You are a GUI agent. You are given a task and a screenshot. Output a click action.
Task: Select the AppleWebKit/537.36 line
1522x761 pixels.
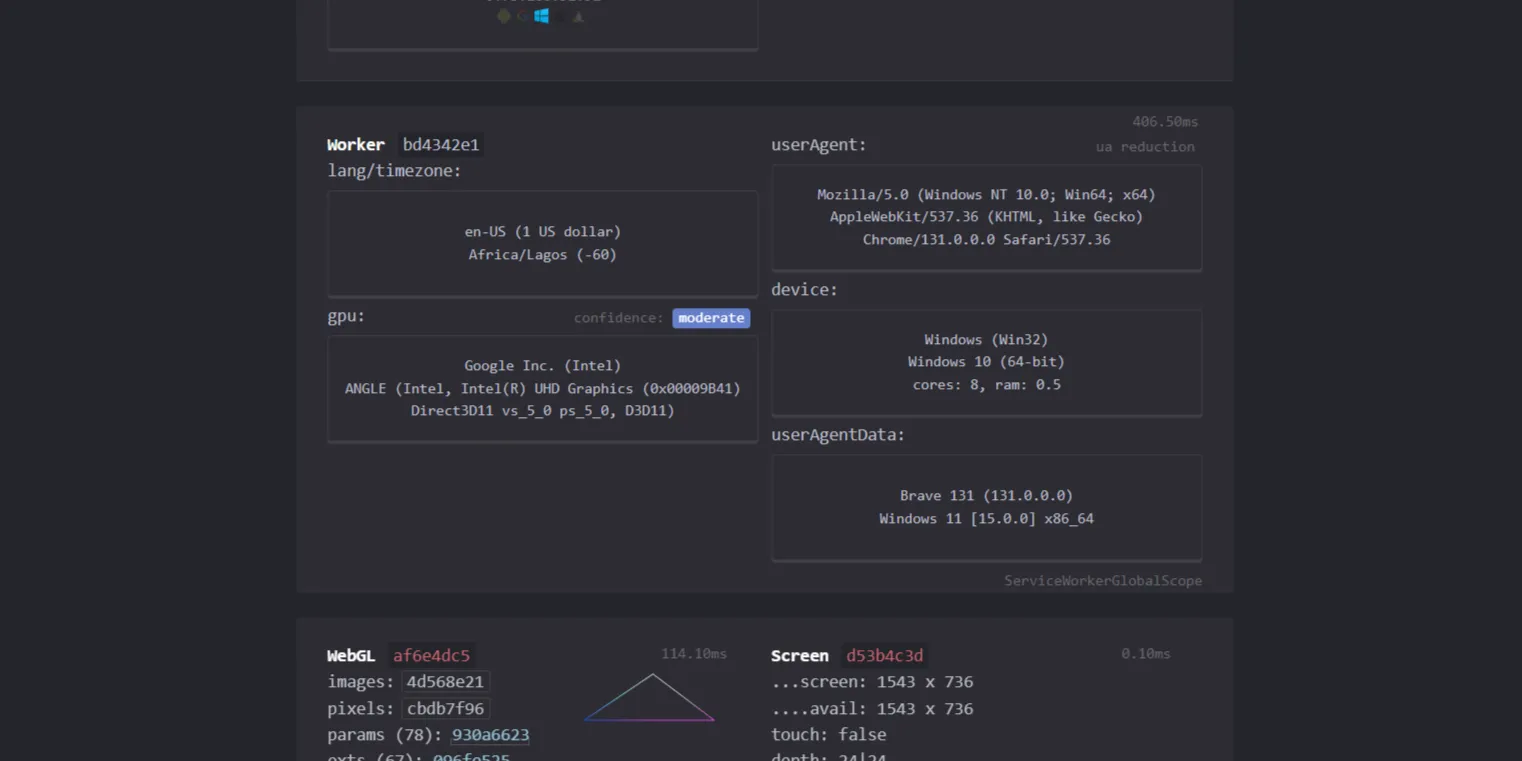click(986, 217)
